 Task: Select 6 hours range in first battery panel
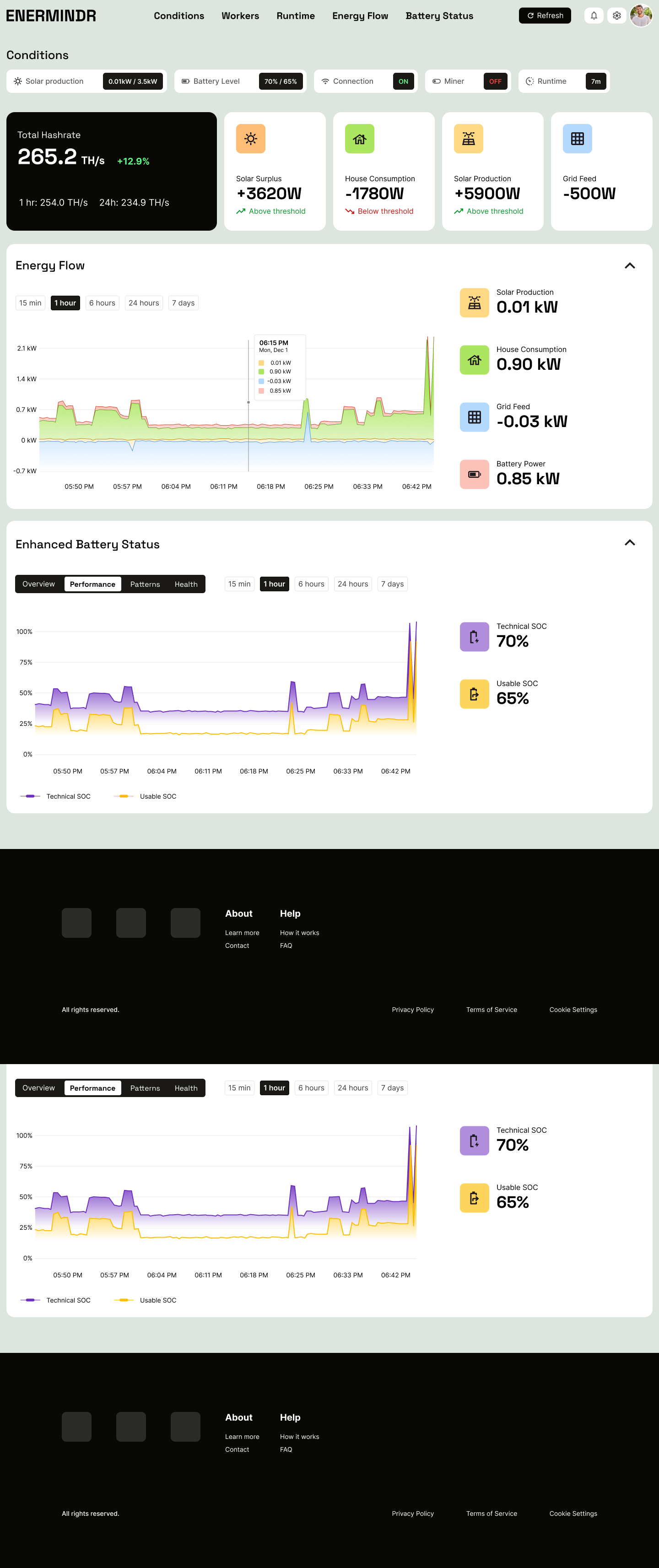click(312, 584)
